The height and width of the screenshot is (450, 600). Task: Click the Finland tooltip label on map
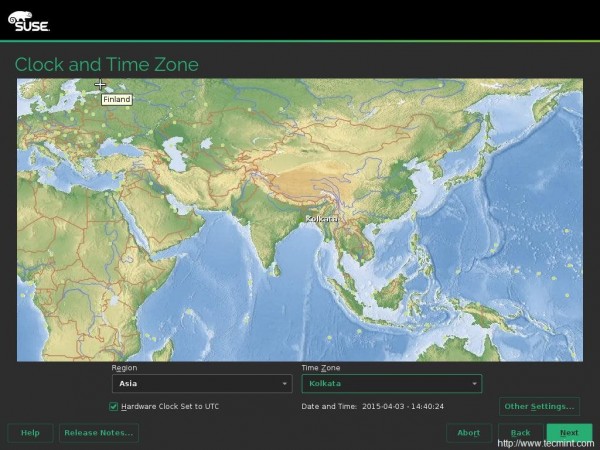116,99
